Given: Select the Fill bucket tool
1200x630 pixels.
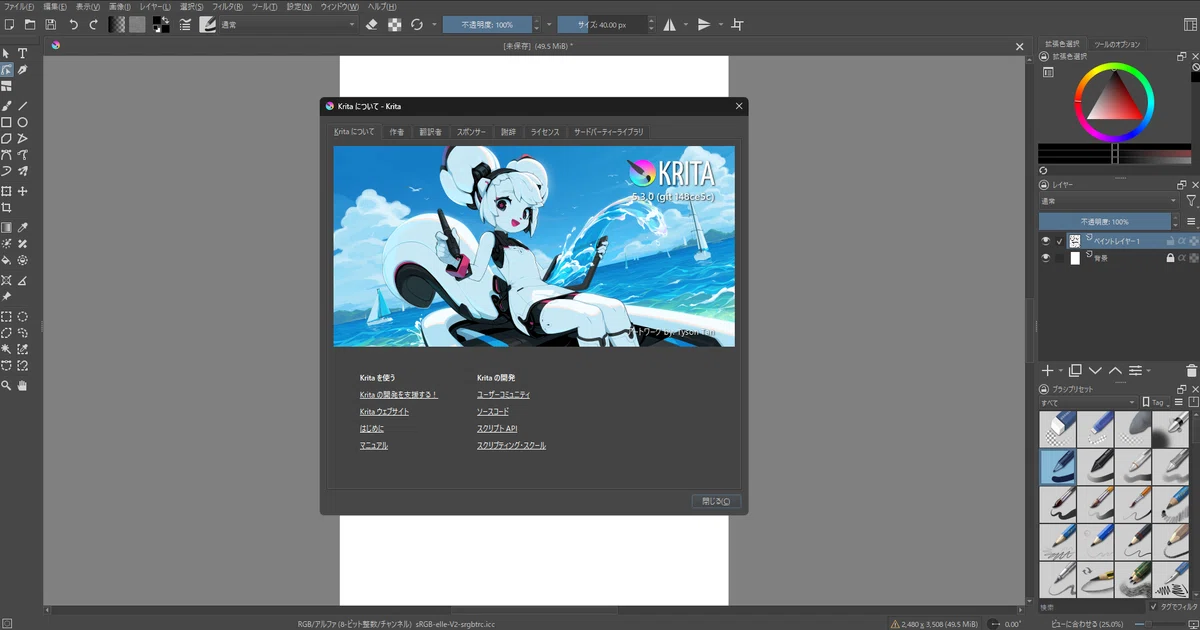Looking at the screenshot, I should [x=6, y=260].
